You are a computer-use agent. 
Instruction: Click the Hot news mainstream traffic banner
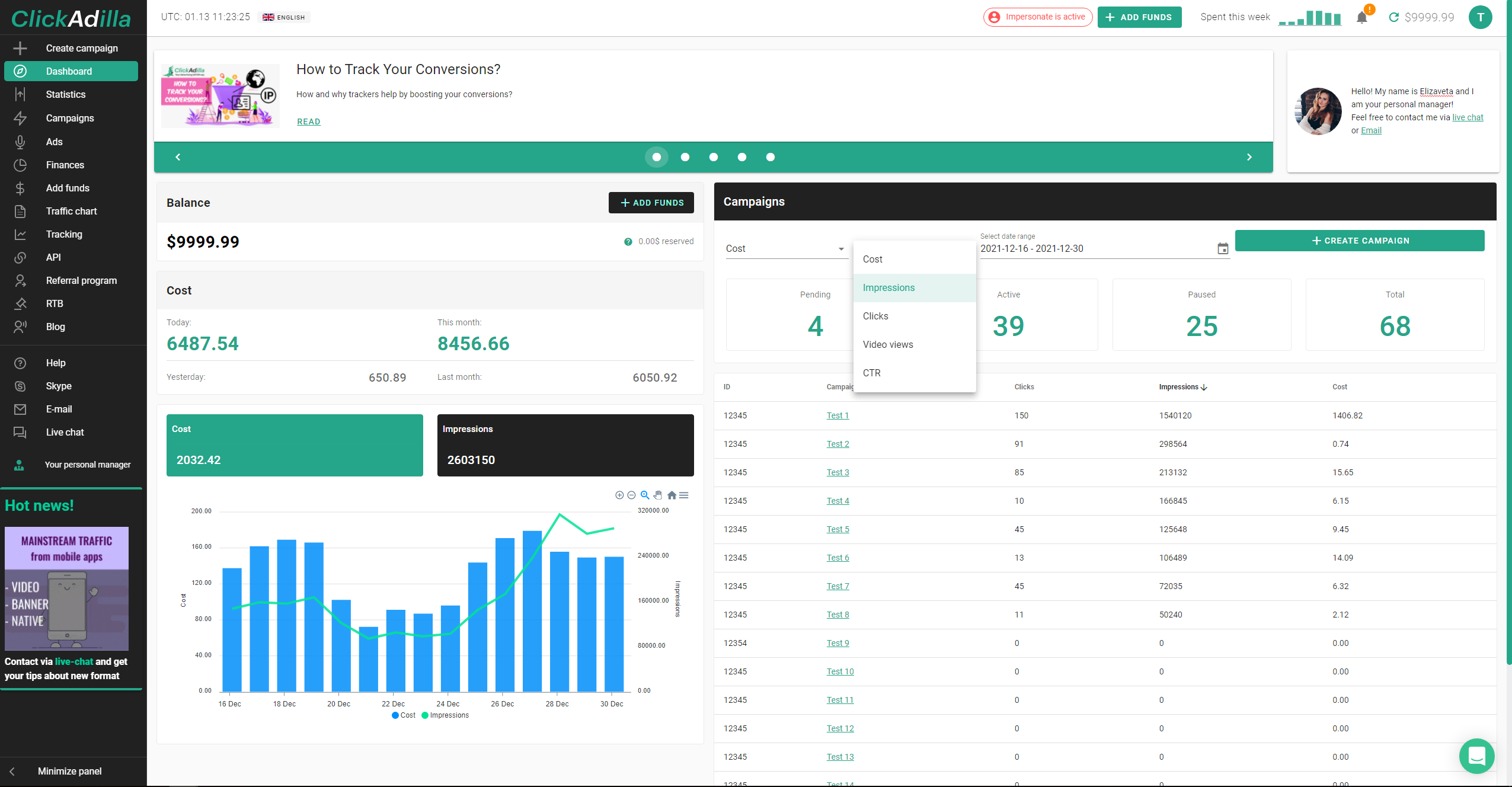66,588
